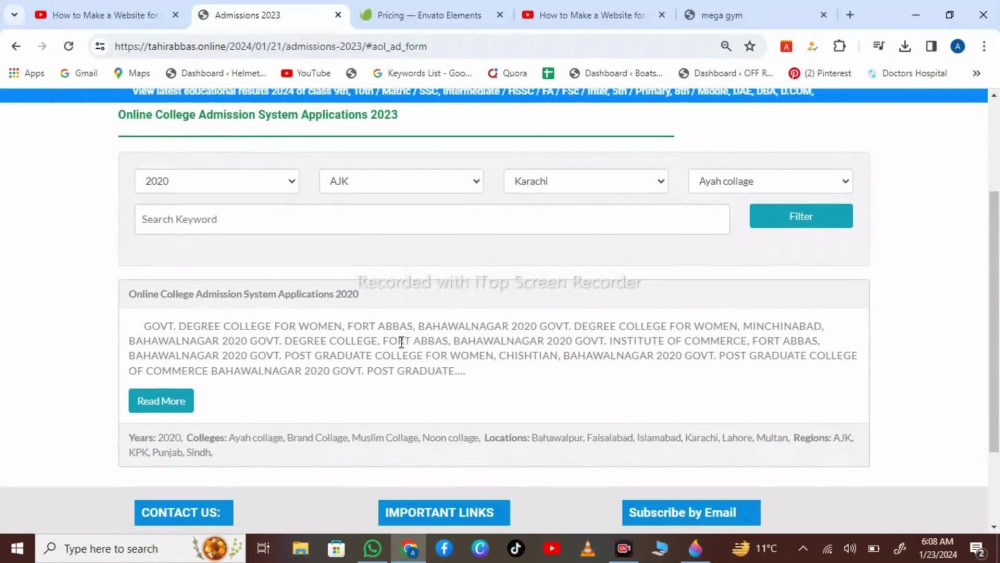Toggle the browser side panel
The height and width of the screenshot is (563, 1000).
pos(931,46)
